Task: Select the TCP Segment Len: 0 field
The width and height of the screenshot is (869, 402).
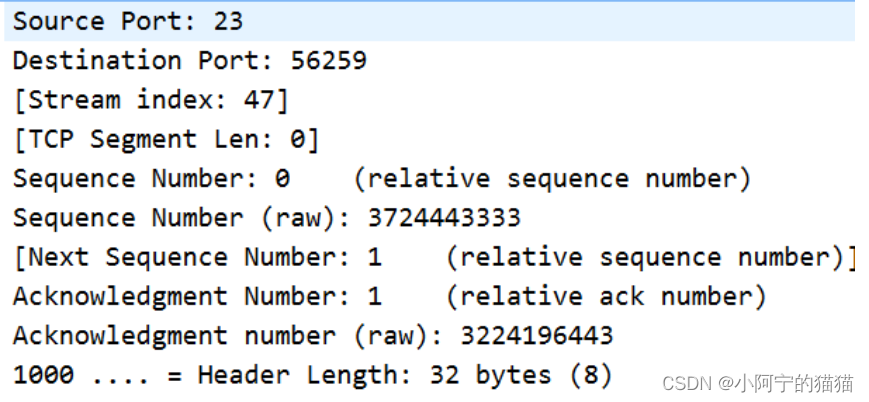Action: 430,139
